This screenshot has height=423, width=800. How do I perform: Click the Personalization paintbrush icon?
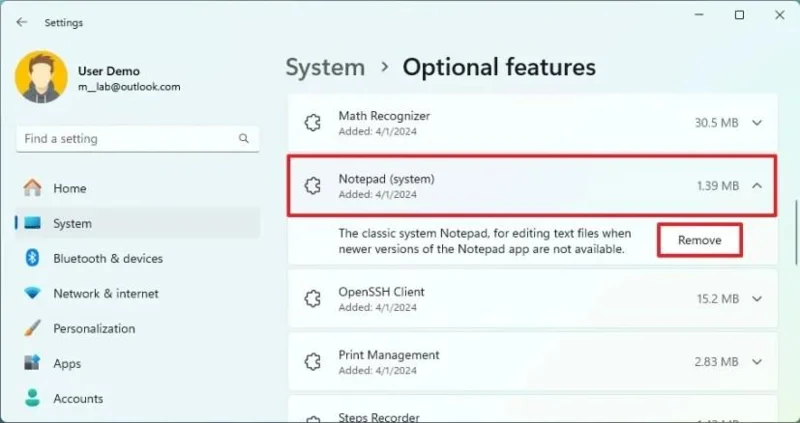click(x=33, y=328)
